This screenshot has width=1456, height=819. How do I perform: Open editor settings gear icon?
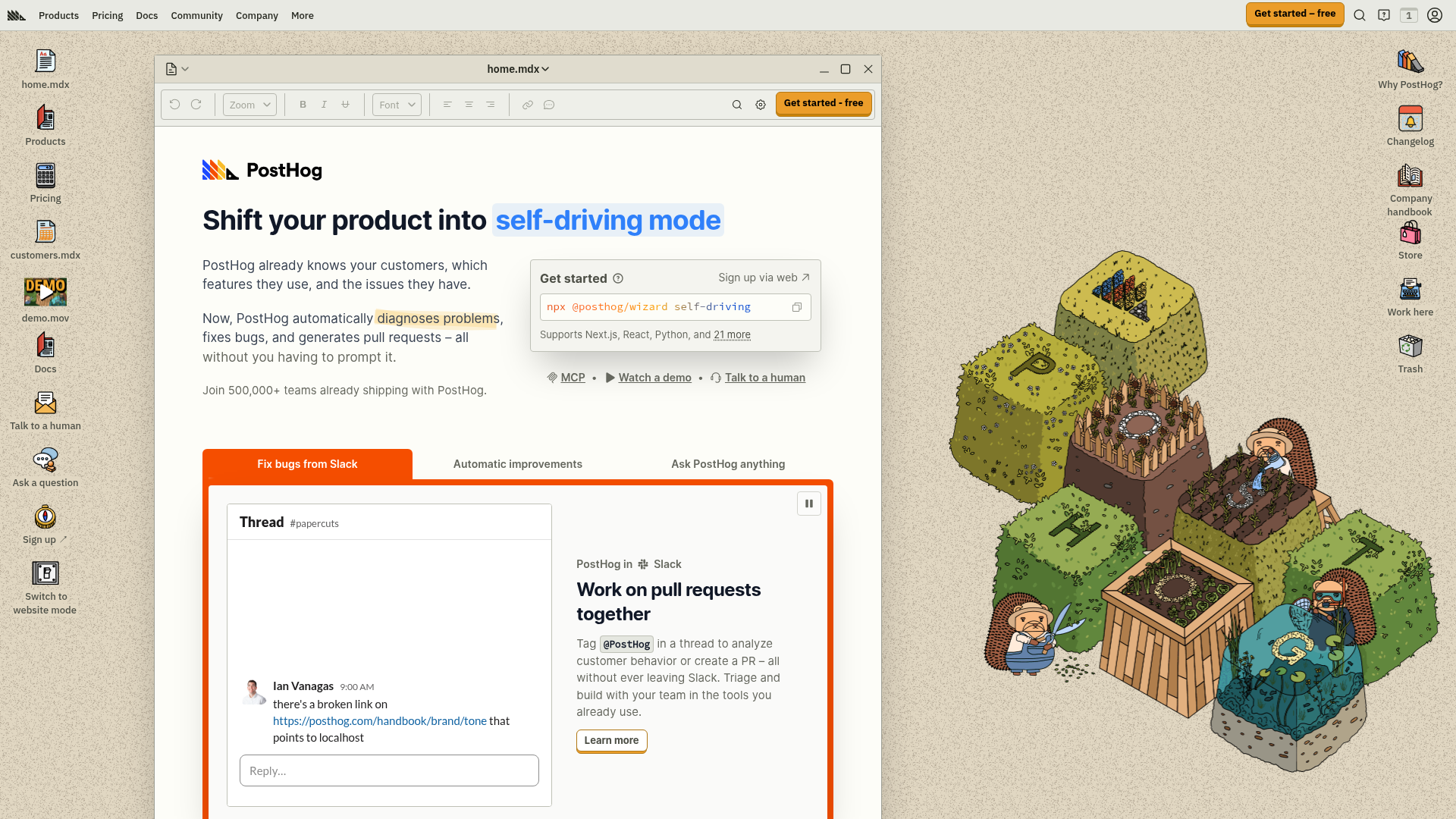[x=761, y=105]
